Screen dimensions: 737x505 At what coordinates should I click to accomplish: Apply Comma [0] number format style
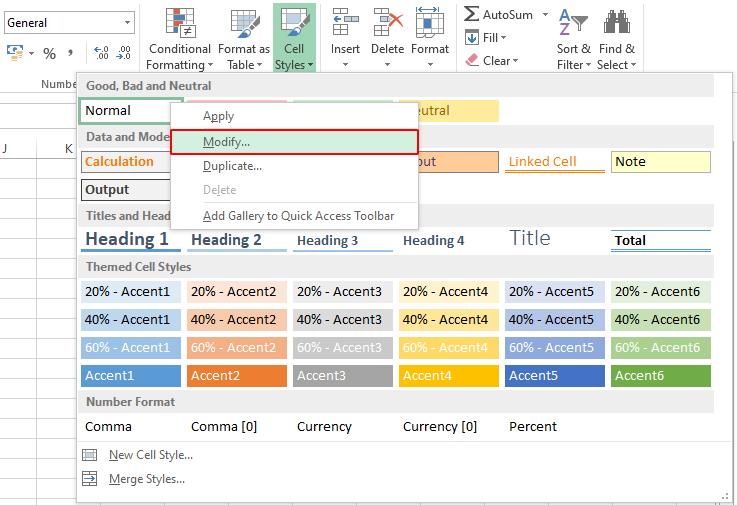[x=237, y=426]
